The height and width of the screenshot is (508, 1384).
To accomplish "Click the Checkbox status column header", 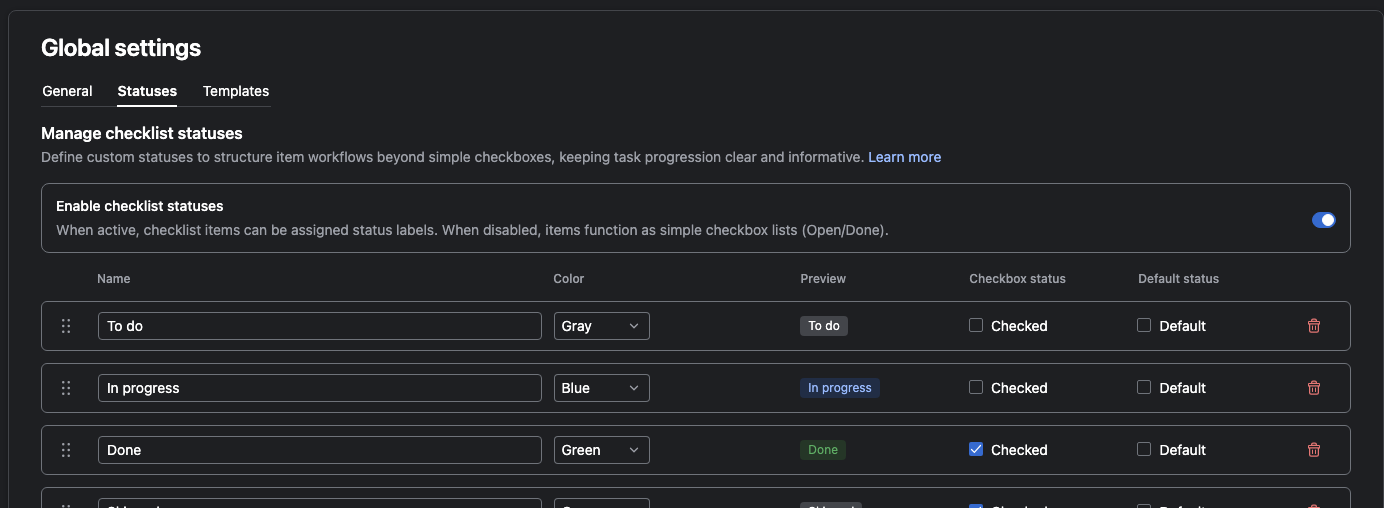I will click(1017, 279).
